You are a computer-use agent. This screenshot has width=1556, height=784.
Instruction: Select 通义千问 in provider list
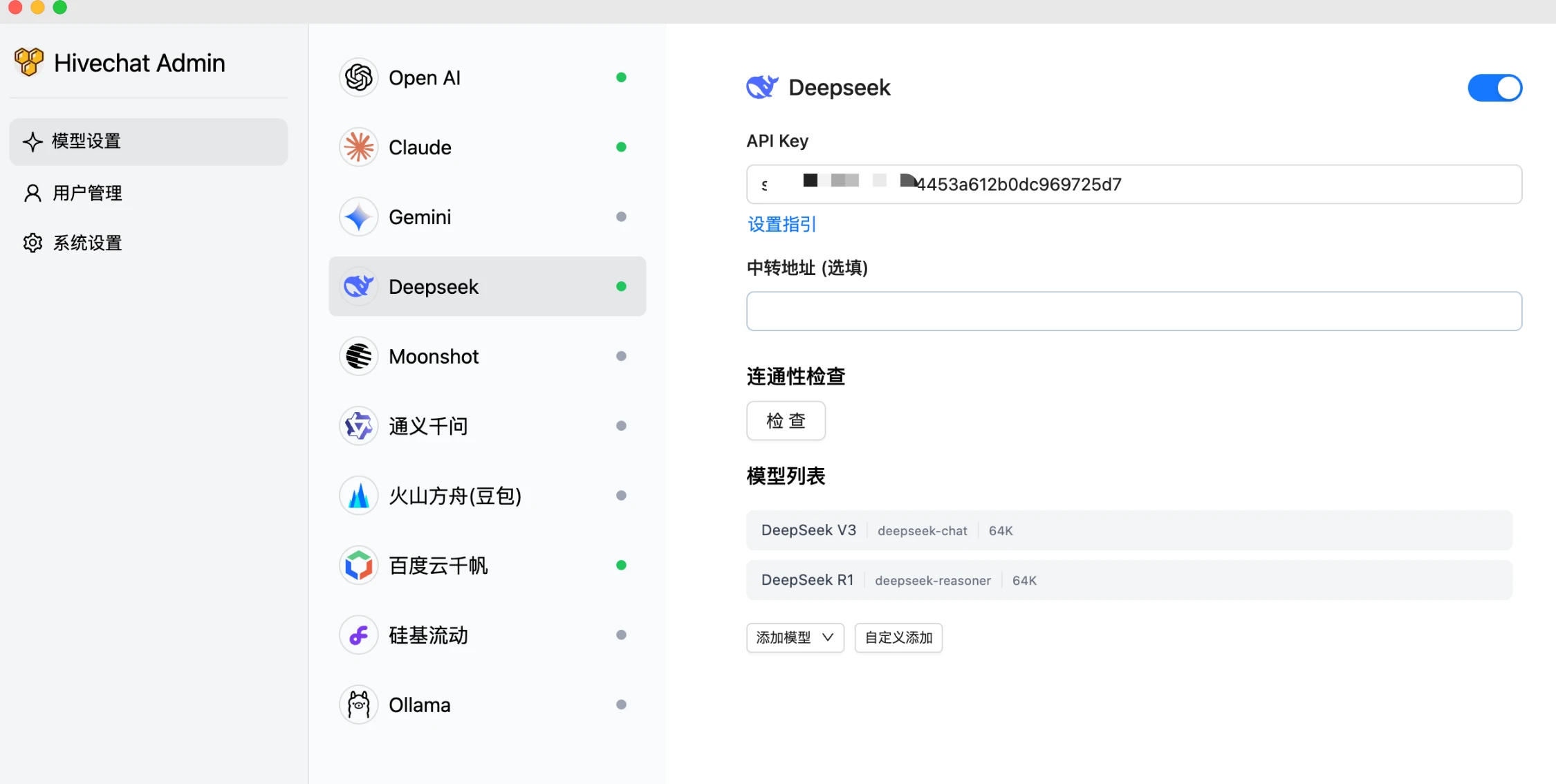click(488, 426)
